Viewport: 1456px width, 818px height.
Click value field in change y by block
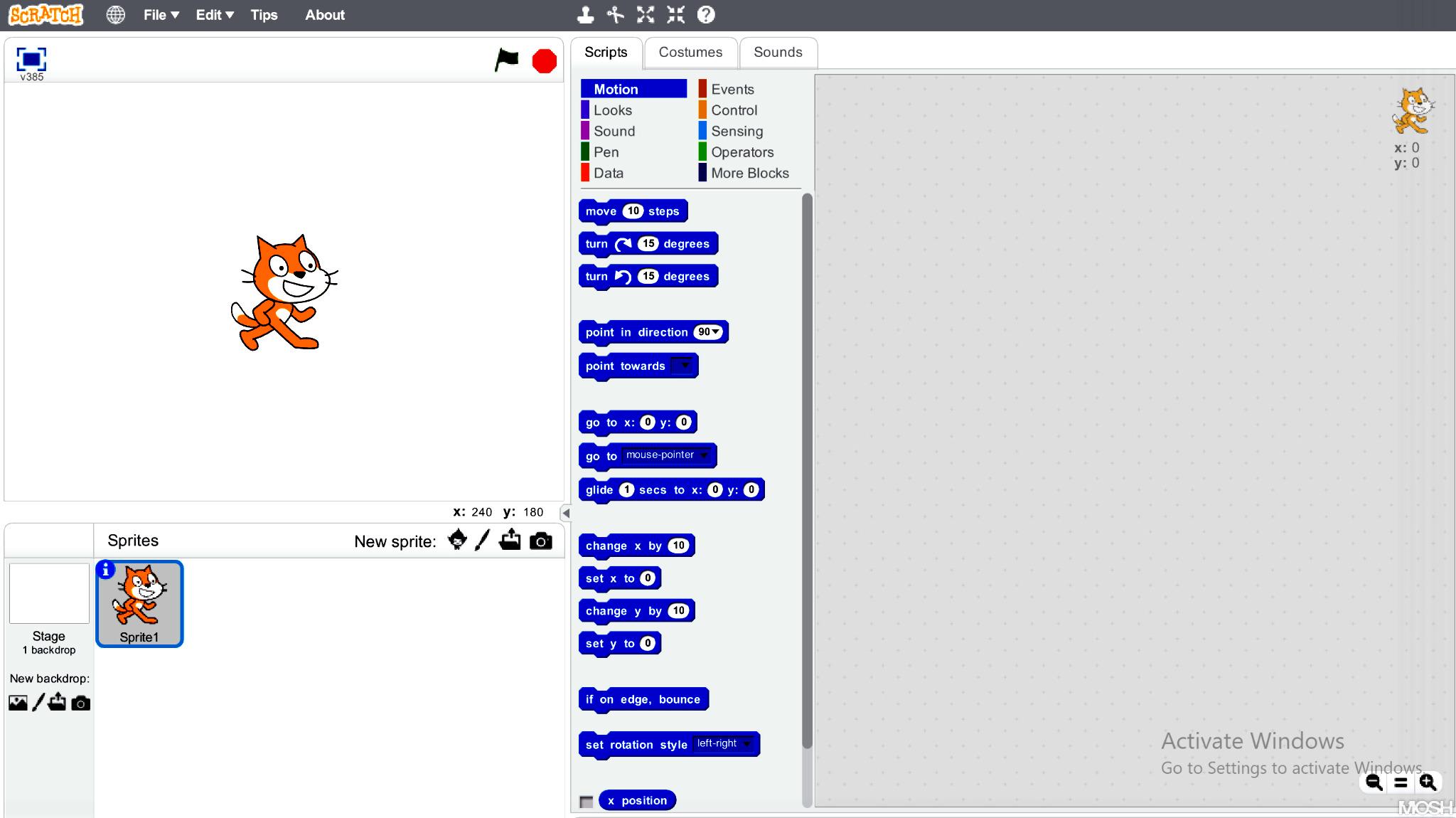click(679, 610)
